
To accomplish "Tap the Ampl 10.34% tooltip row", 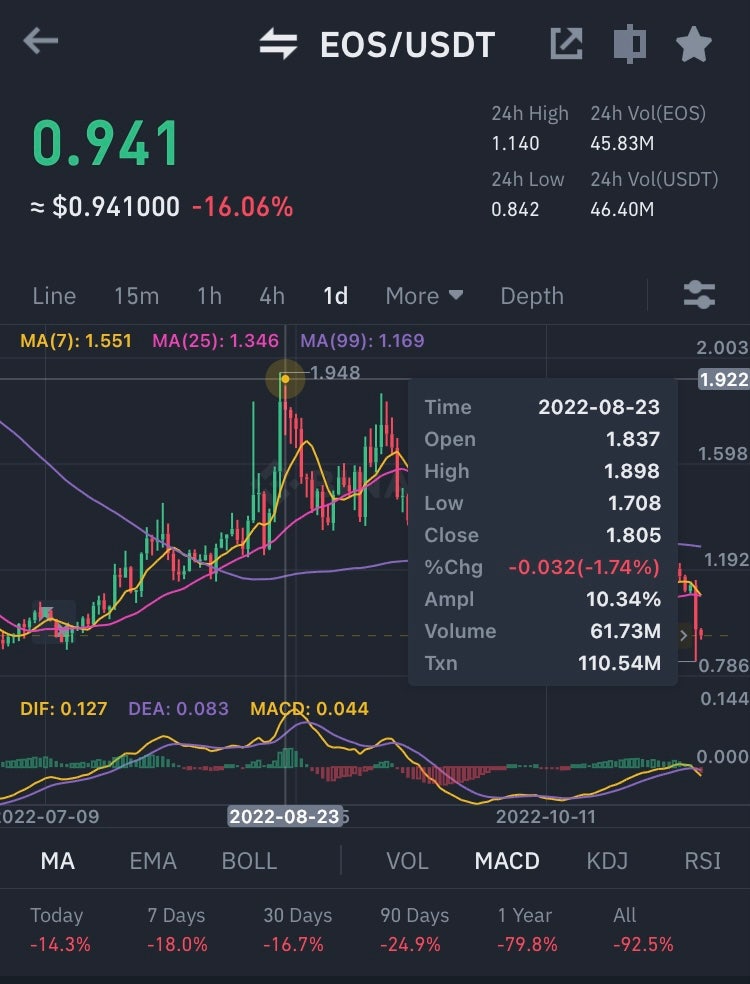I will click(x=542, y=599).
